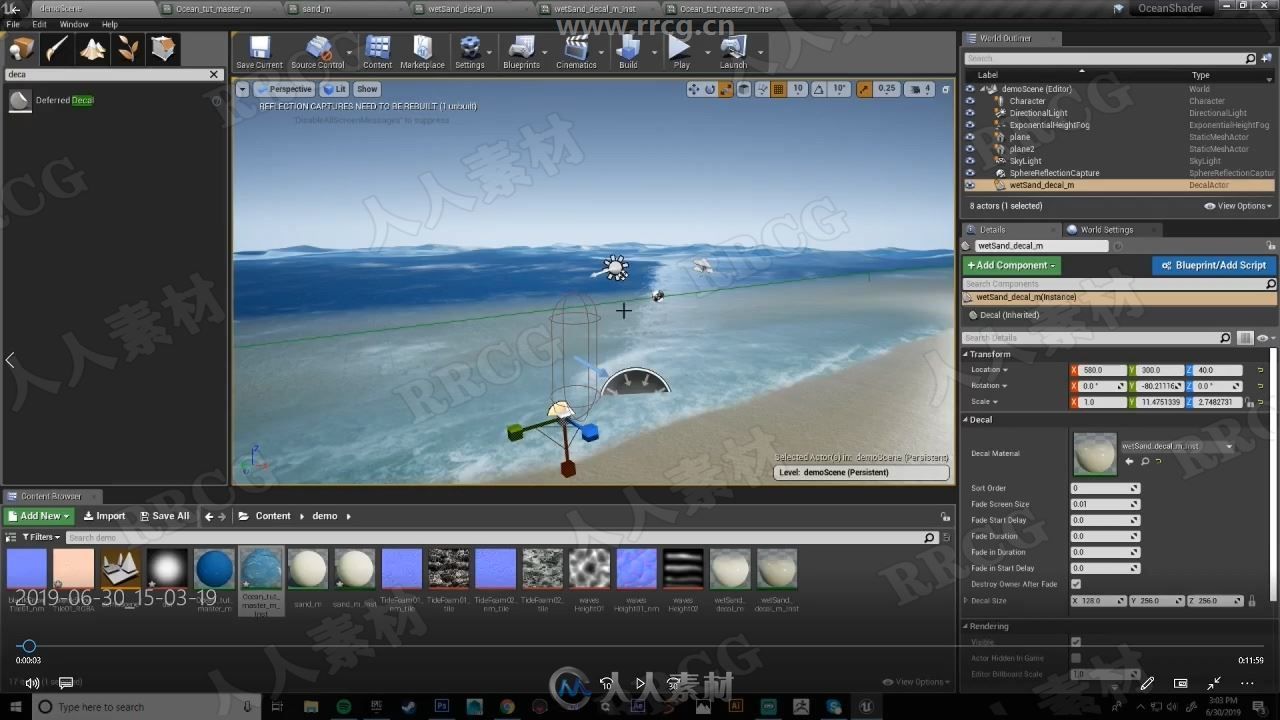Viewport: 1280px width, 720px height.
Task: Open the decal material name dropdown
Action: 1177,446
